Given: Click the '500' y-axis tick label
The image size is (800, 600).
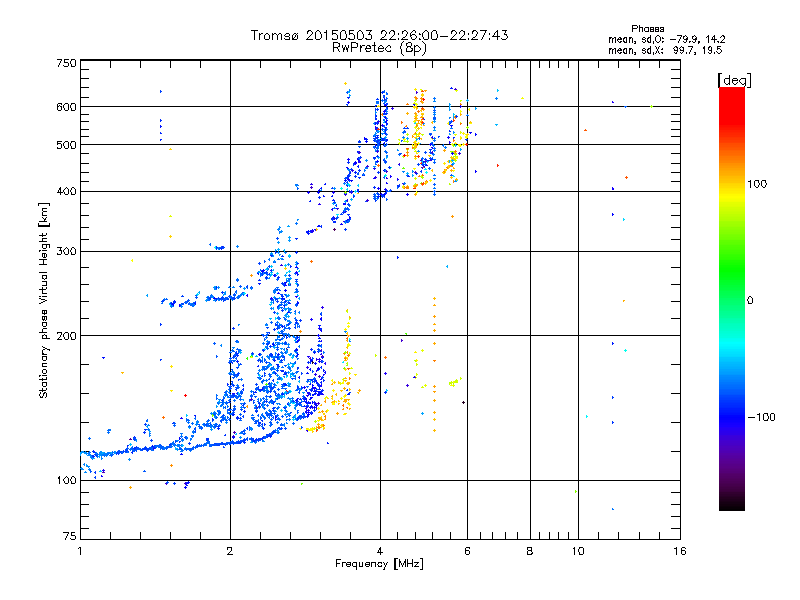Looking at the screenshot, I should click(66, 145).
